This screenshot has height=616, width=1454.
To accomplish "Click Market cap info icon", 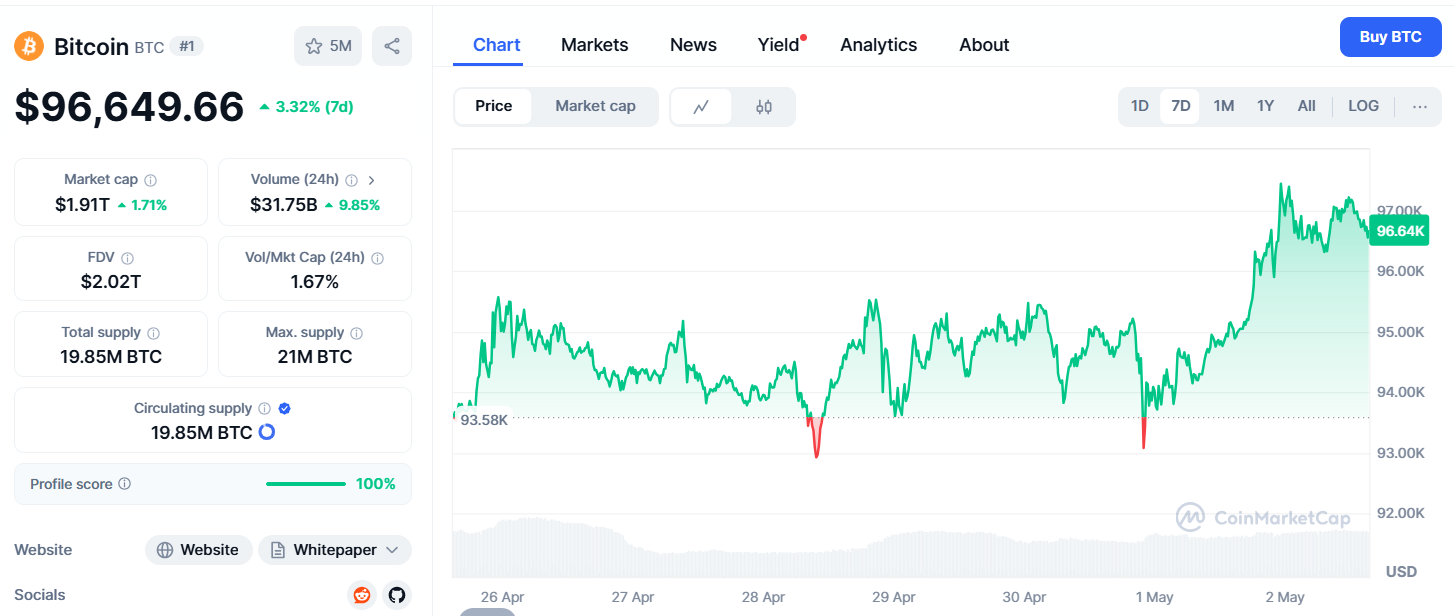I will pos(151,180).
